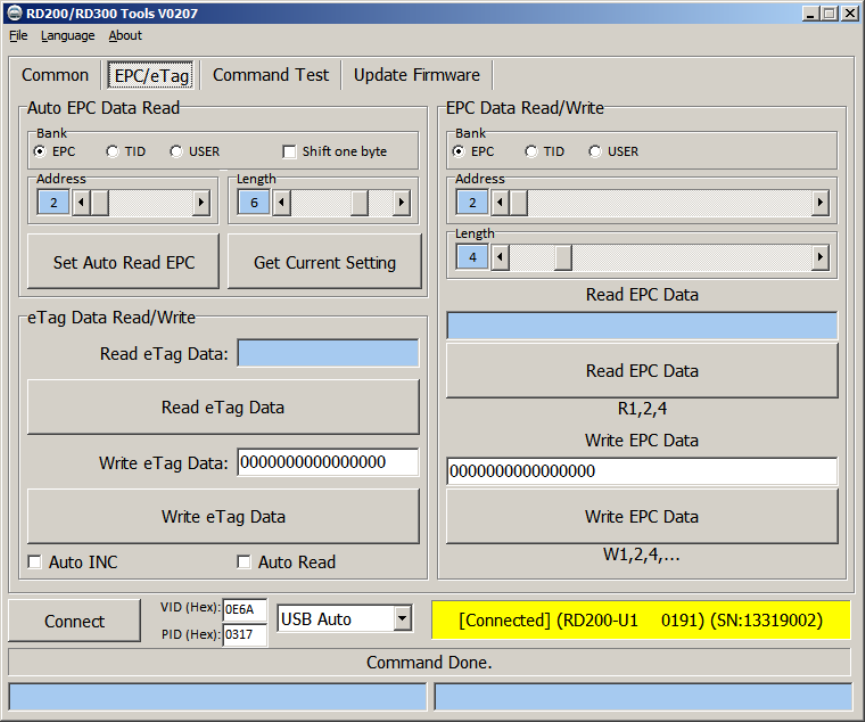
Task: Click the Read eTag Data button
Action: [x=223, y=407]
